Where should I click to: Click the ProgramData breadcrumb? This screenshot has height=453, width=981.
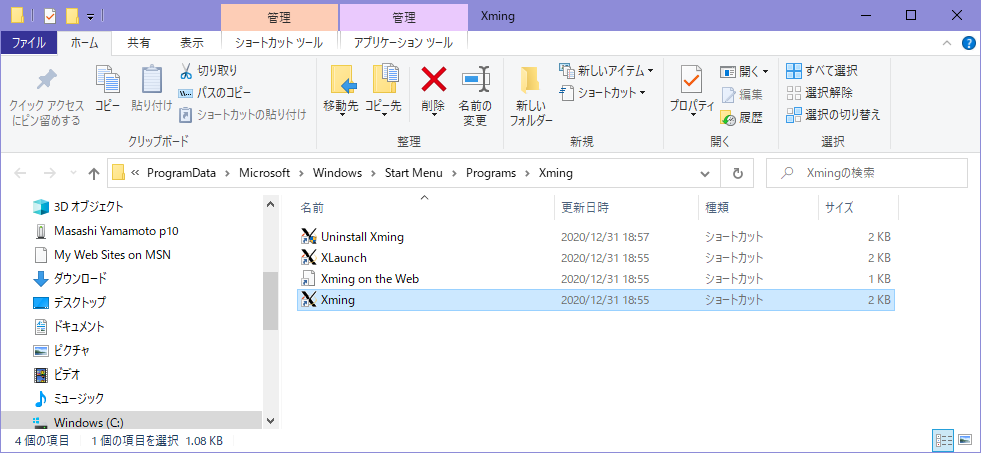pyautogui.click(x=181, y=173)
